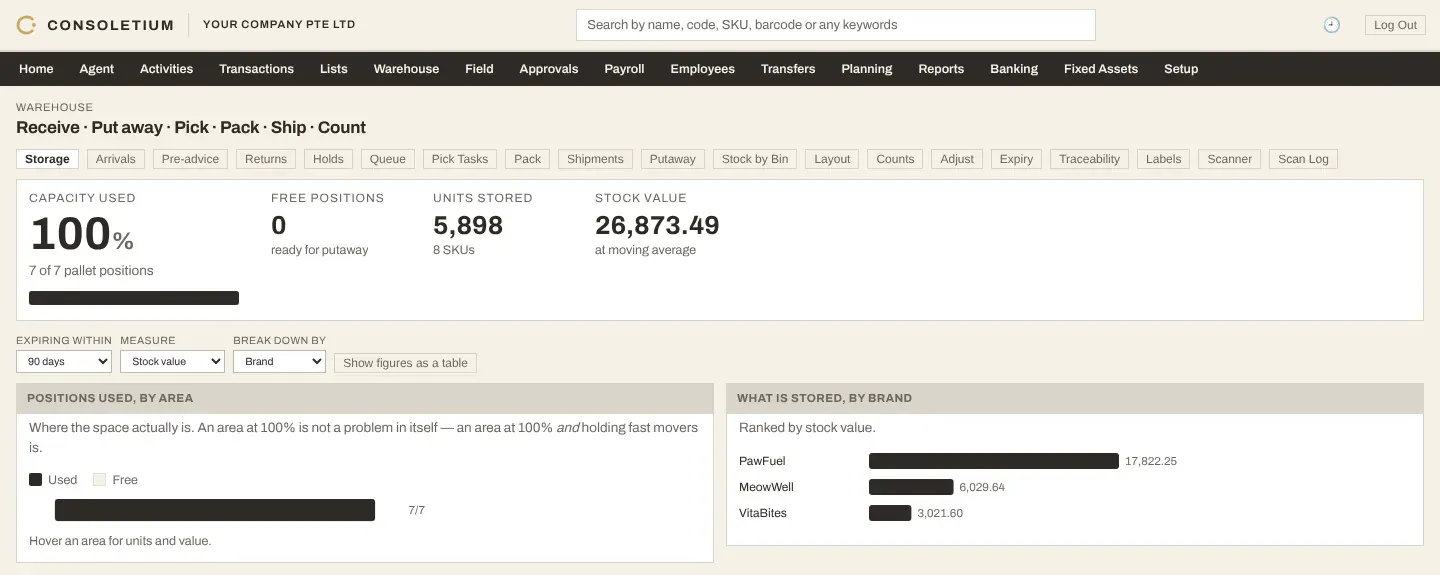The height and width of the screenshot is (575, 1440).
Task: Click the MeowWell stock value bar
Action: pos(911,487)
